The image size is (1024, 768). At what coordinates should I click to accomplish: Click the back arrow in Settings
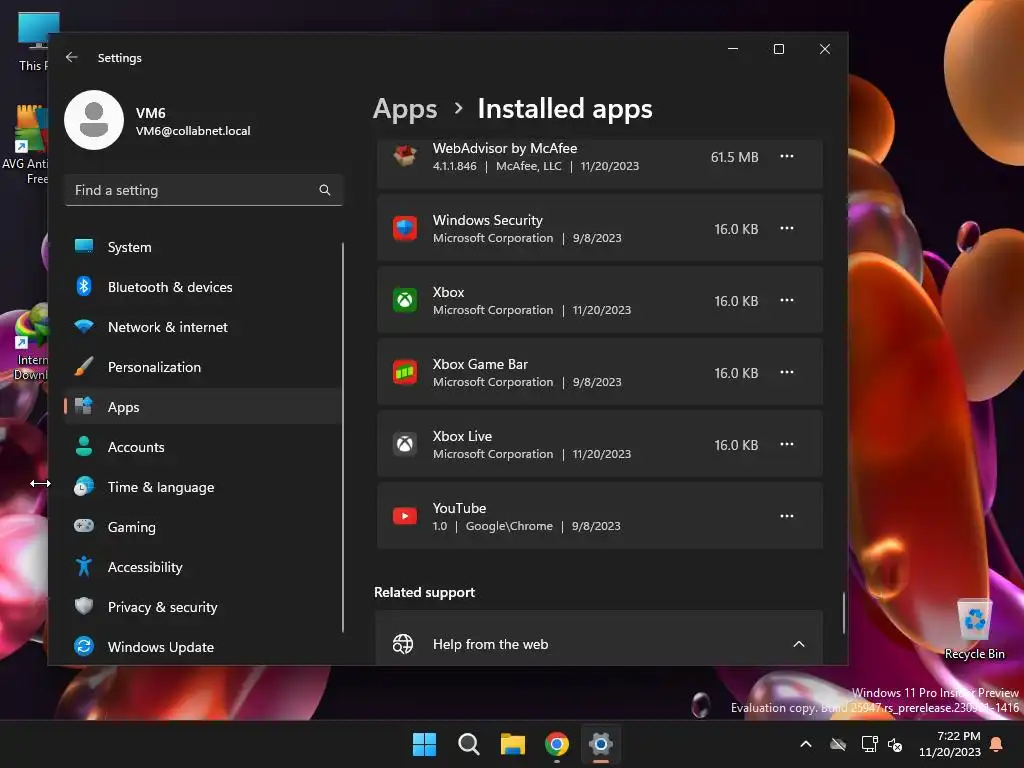click(72, 57)
